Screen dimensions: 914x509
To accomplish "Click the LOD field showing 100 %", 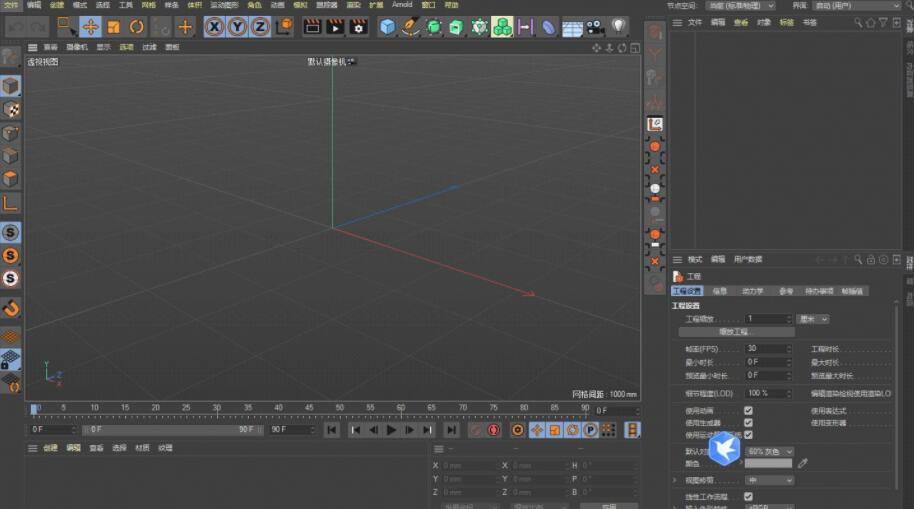I will [766, 394].
